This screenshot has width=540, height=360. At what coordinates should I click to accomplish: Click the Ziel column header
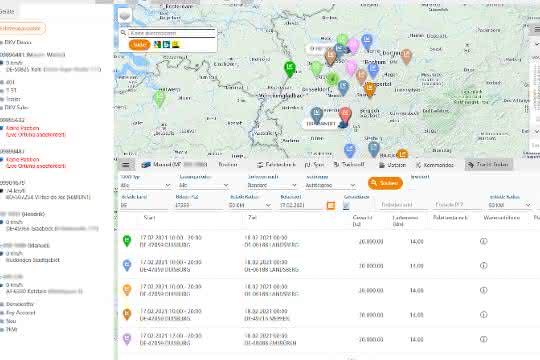(x=252, y=217)
